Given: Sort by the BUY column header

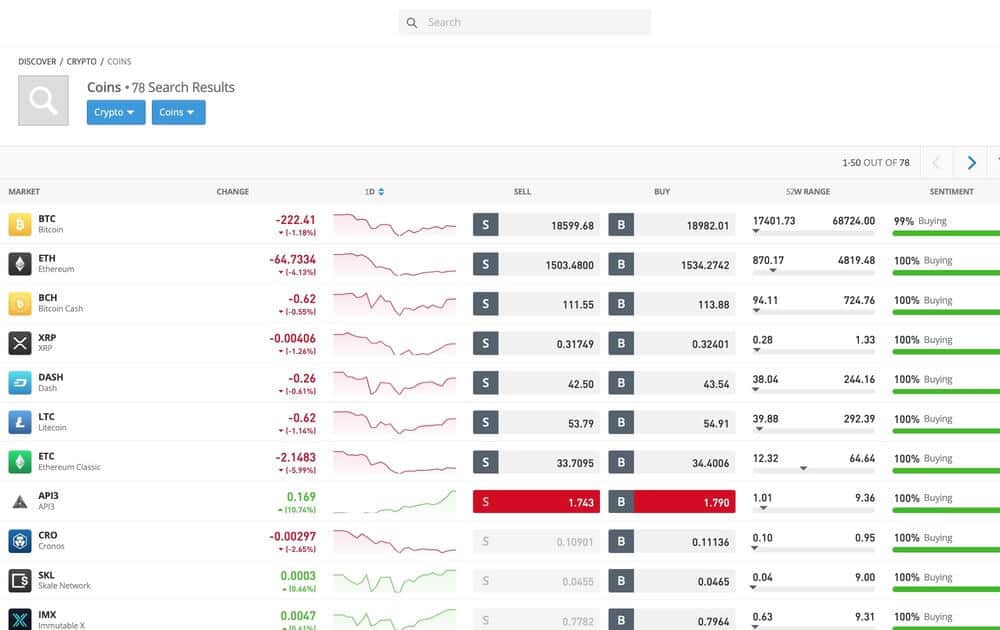Looking at the screenshot, I should [x=662, y=191].
